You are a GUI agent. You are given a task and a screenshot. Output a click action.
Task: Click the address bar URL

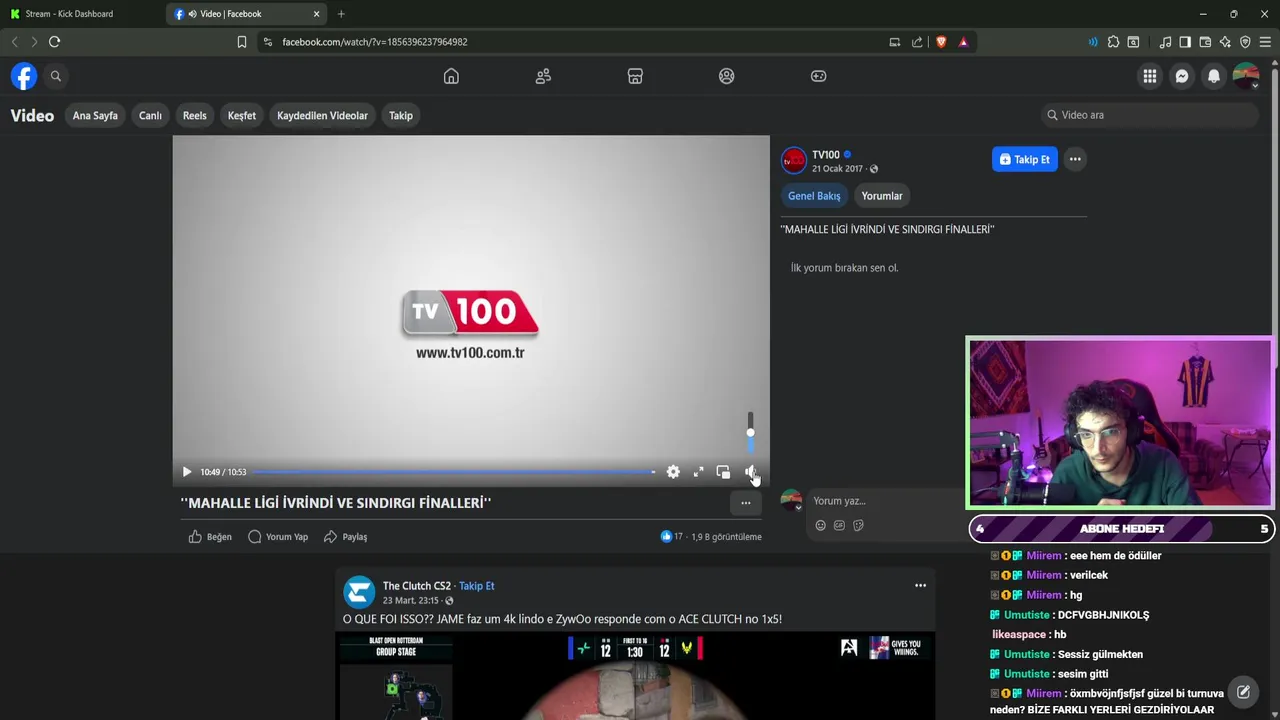(375, 42)
